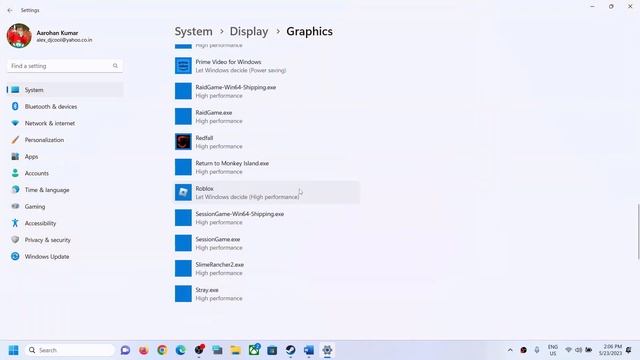Select System in the sidebar
The image size is (640, 360).
(x=65, y=90)
